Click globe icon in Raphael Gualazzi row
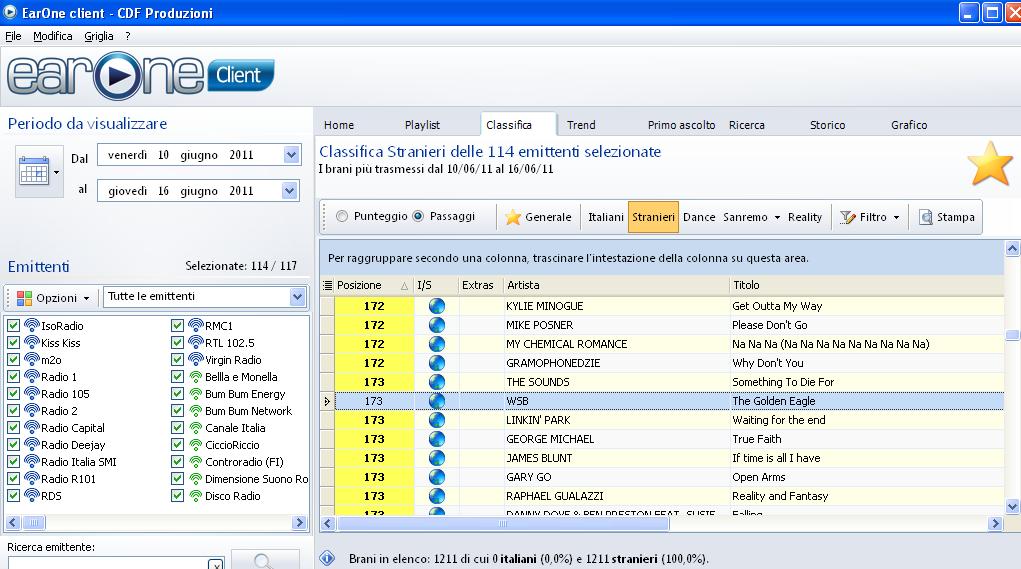 coord(437,496)
